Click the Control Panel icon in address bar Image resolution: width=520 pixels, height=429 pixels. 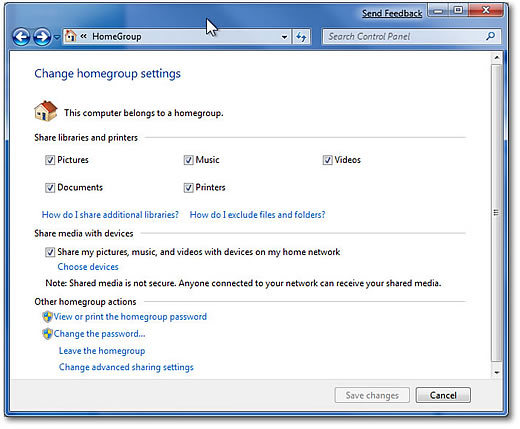(x=70, y=36)
